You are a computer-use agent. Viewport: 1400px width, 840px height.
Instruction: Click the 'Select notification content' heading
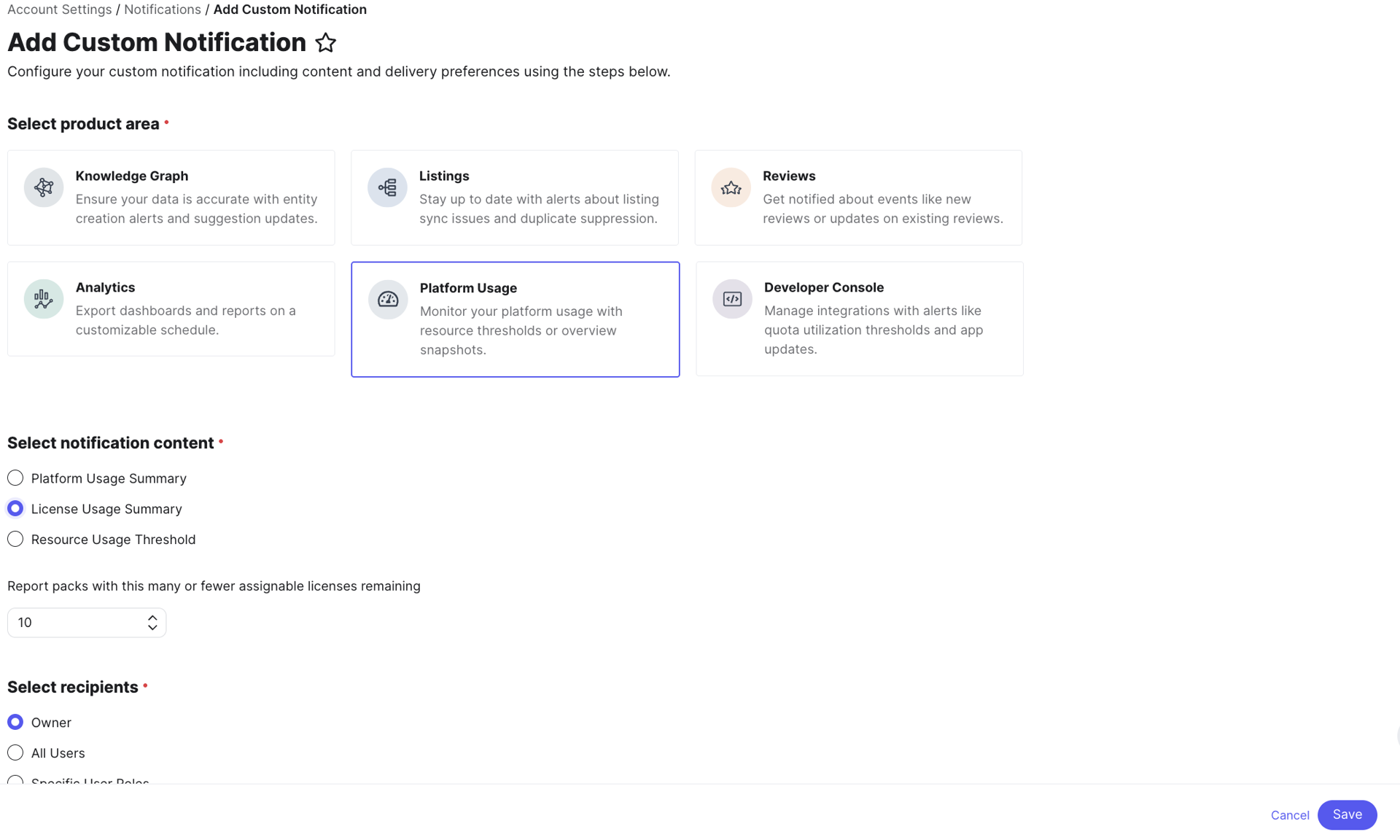pos(111,443)
